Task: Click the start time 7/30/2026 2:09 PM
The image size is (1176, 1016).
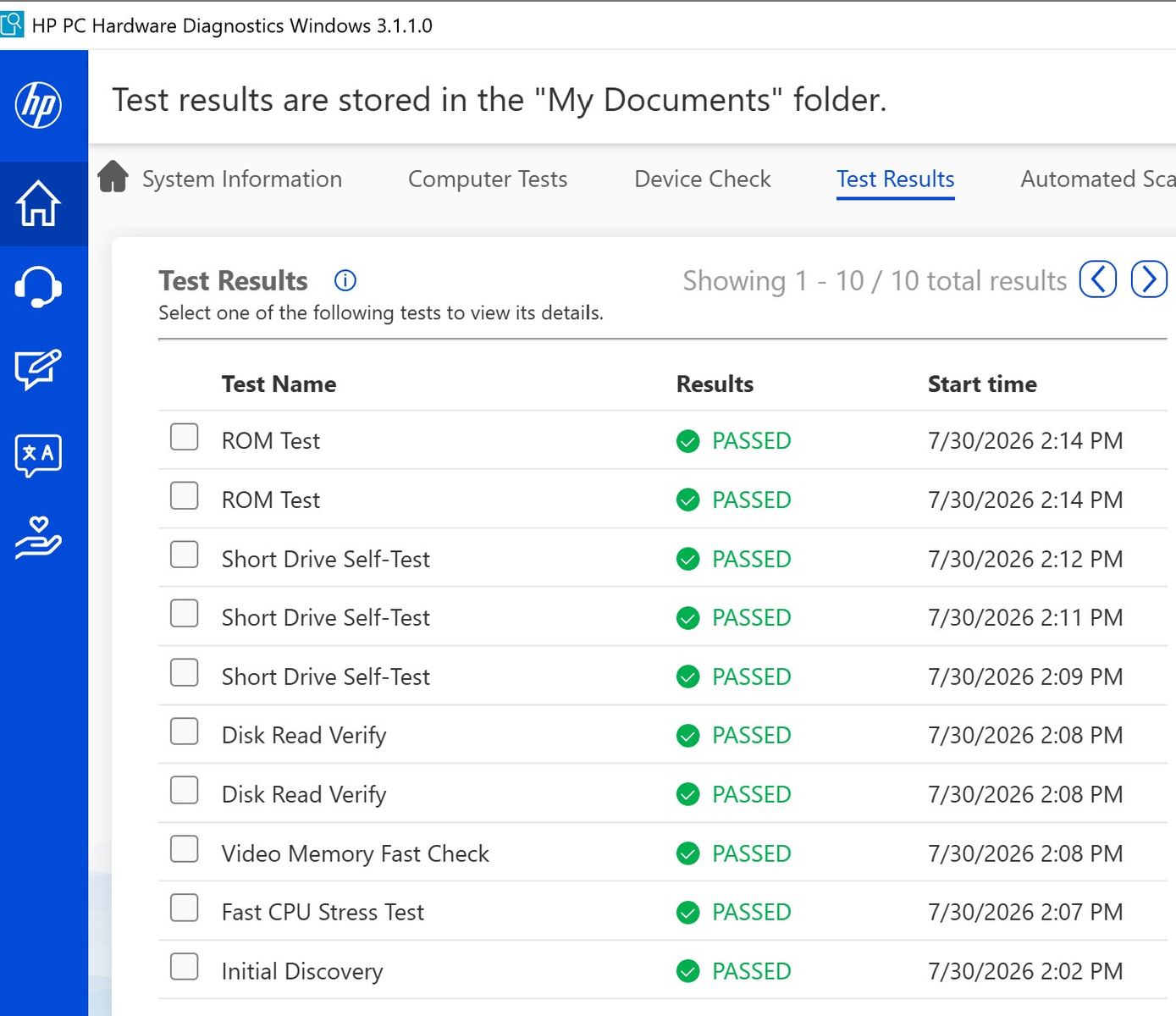Action: (x=1025, y=676)
